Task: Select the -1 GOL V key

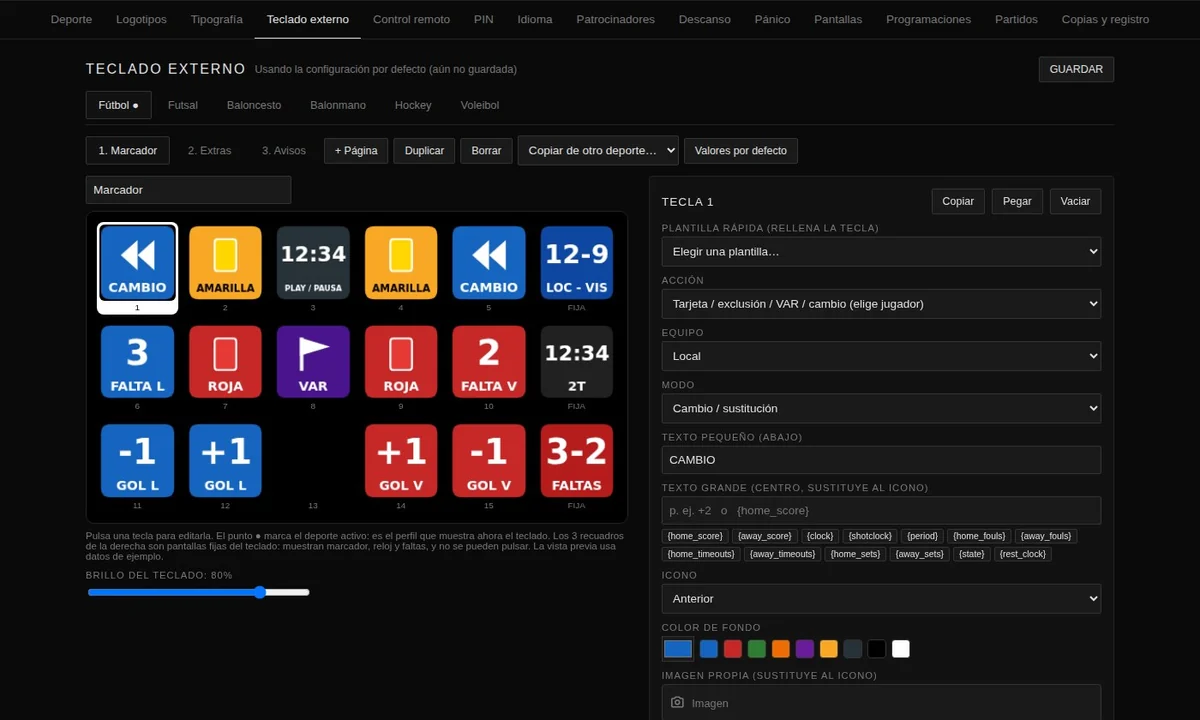Action: pos(489,461)
